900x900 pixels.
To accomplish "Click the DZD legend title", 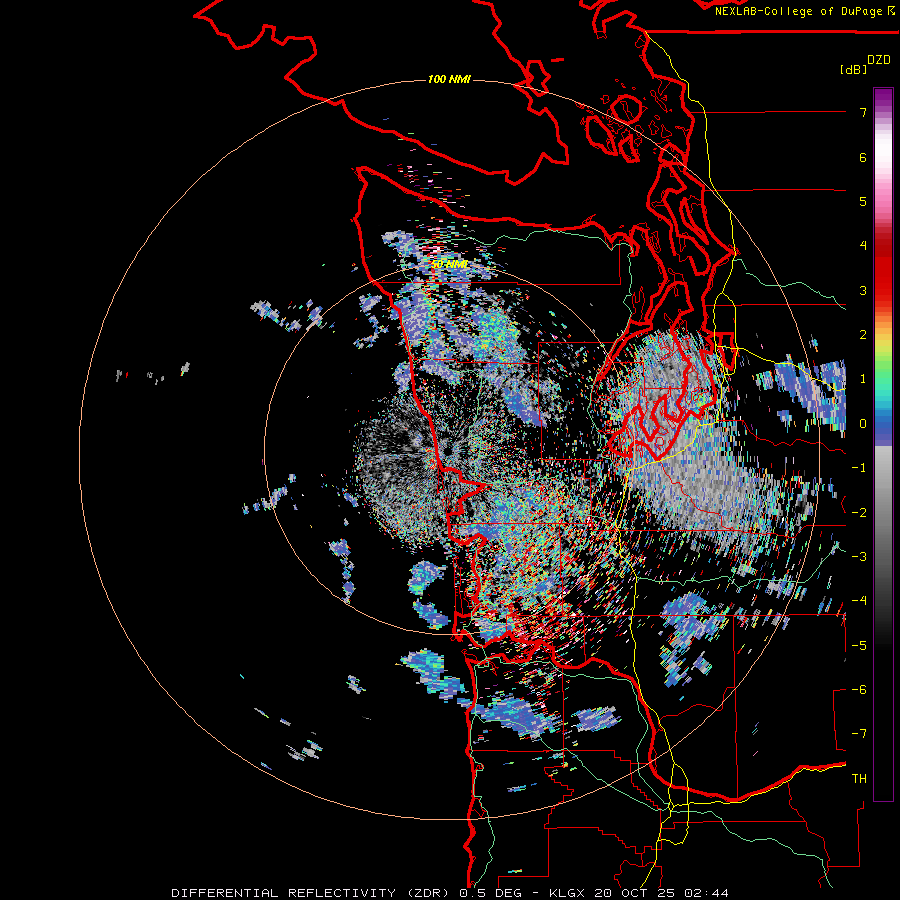I will point(879,60).
